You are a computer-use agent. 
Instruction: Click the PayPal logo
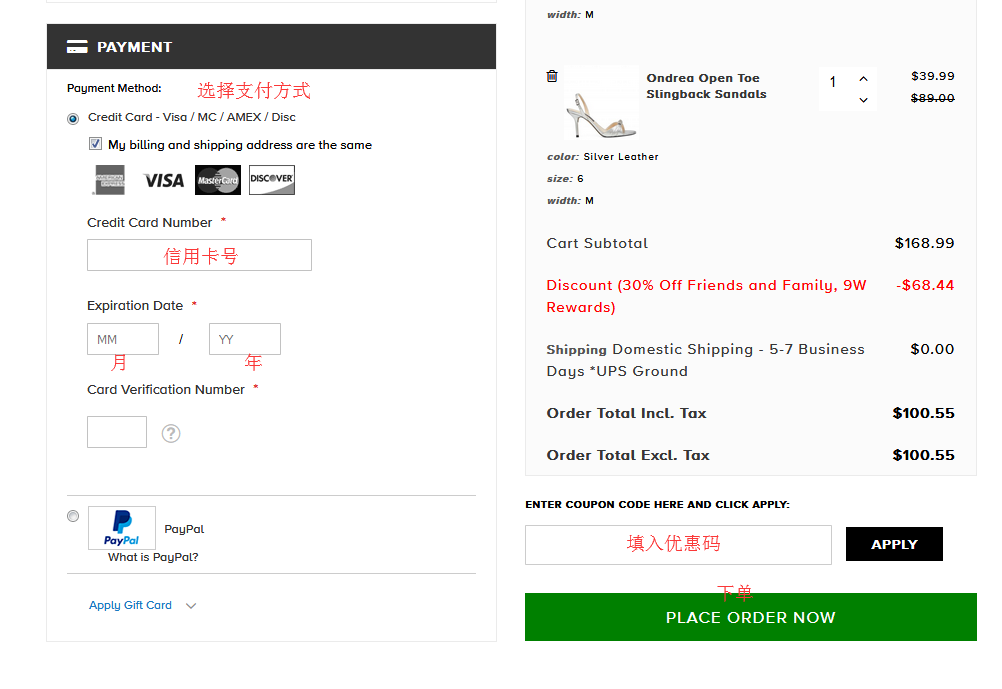[x=122, y=527]
